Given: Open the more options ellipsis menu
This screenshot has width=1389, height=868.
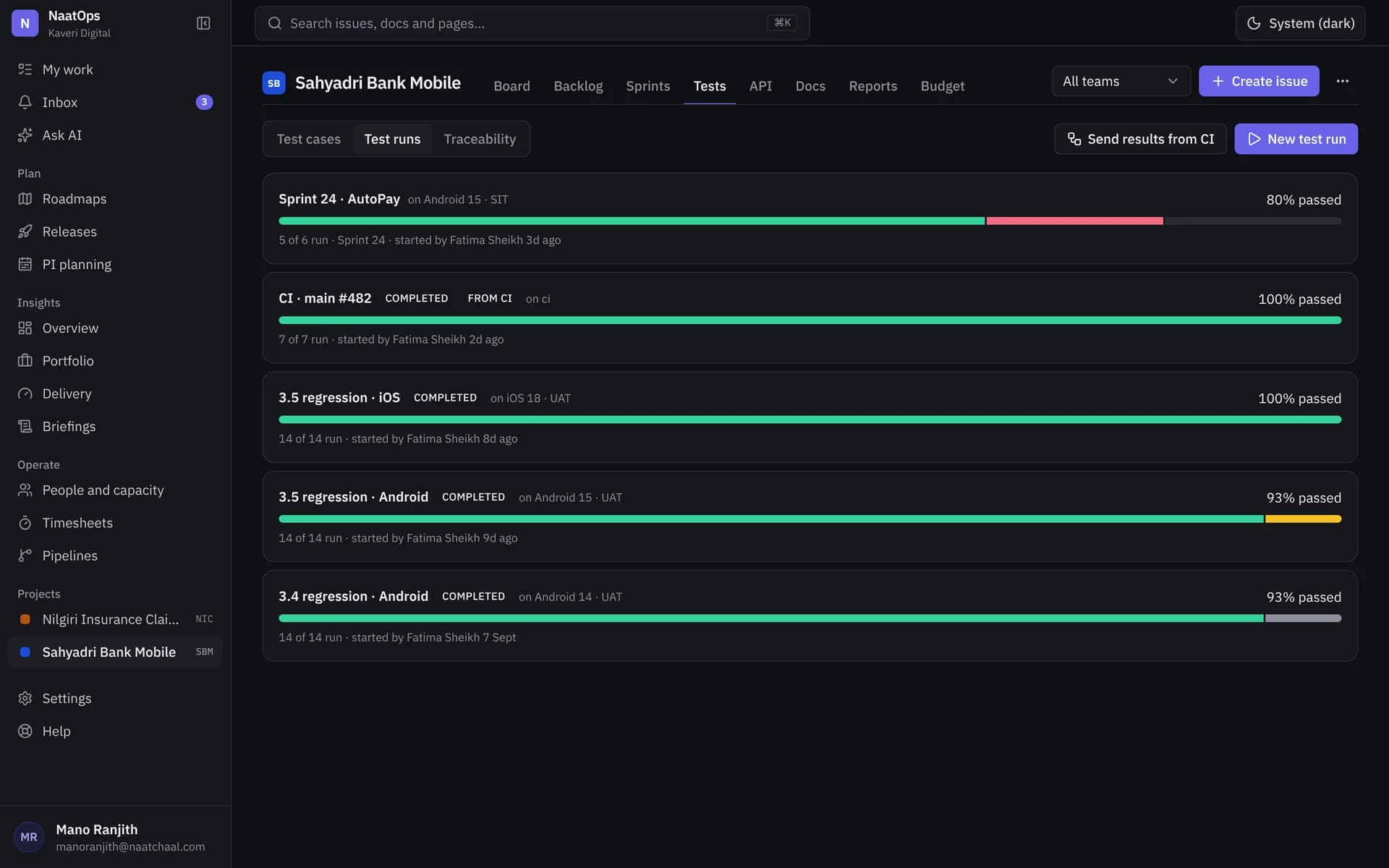Looking at the screenshot, I should tap(1342, 81).
